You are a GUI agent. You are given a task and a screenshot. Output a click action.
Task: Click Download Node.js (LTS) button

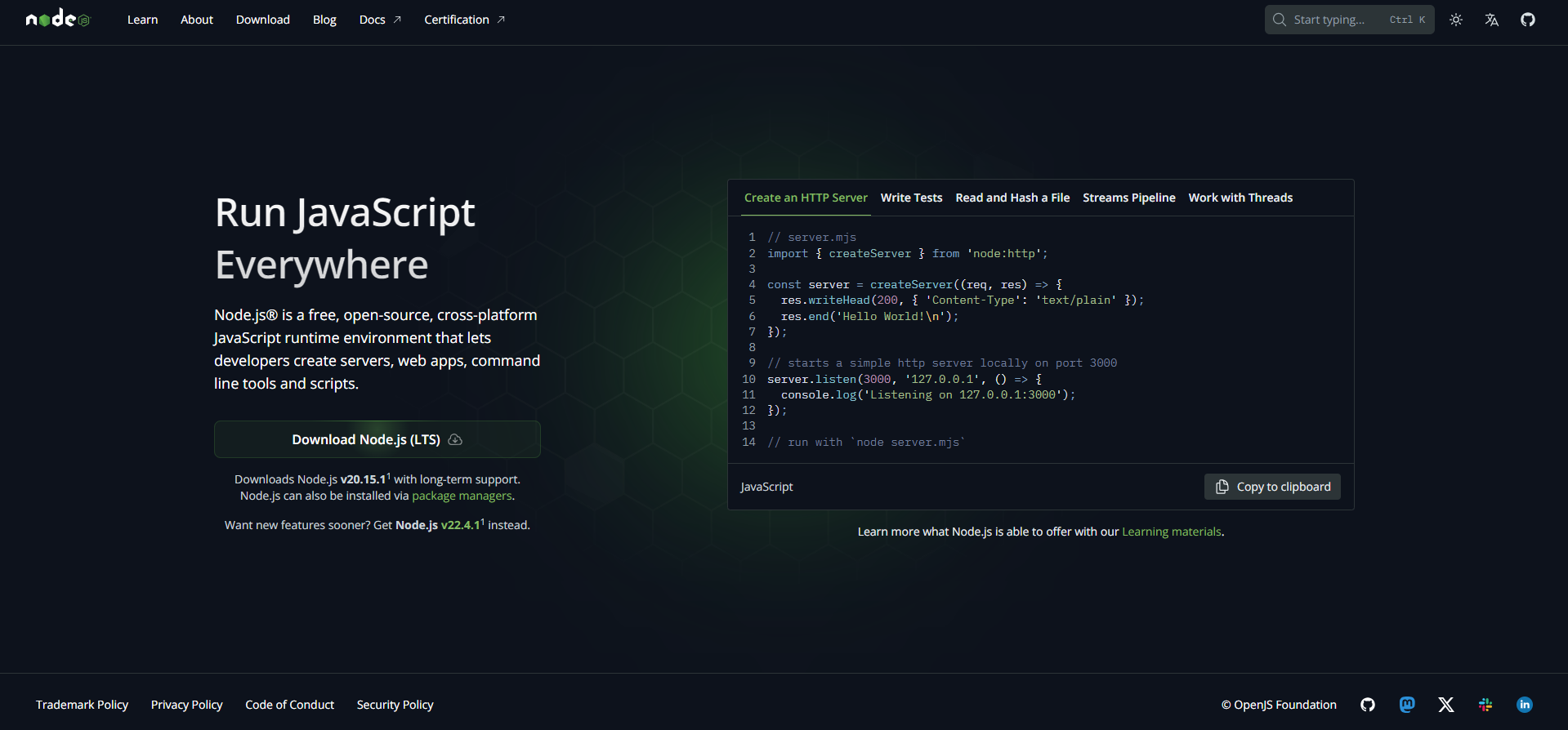coord(377,439)
